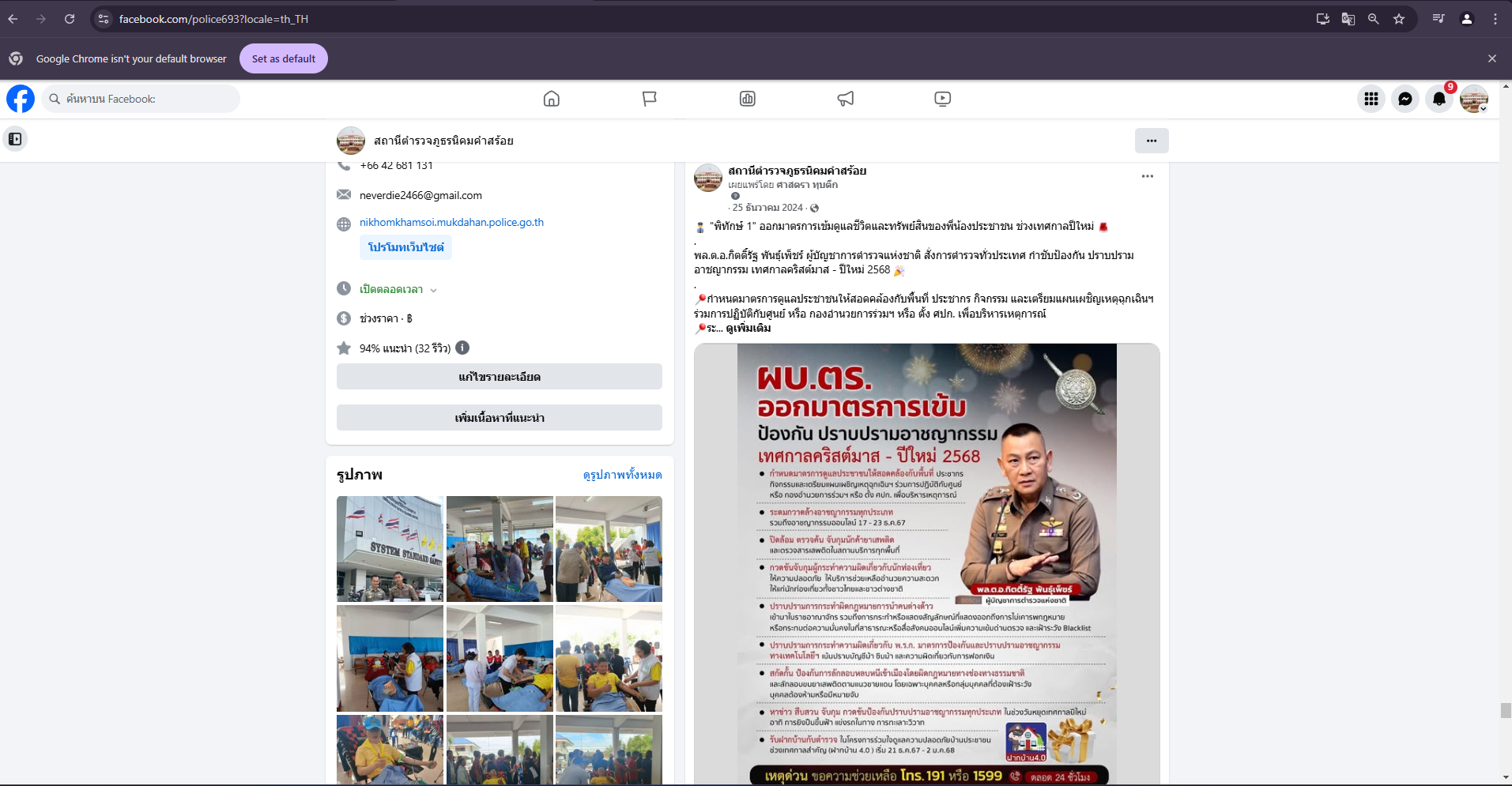Open the apps grid menu icon
The image size is (1512, 786).
pos(1371,99)
